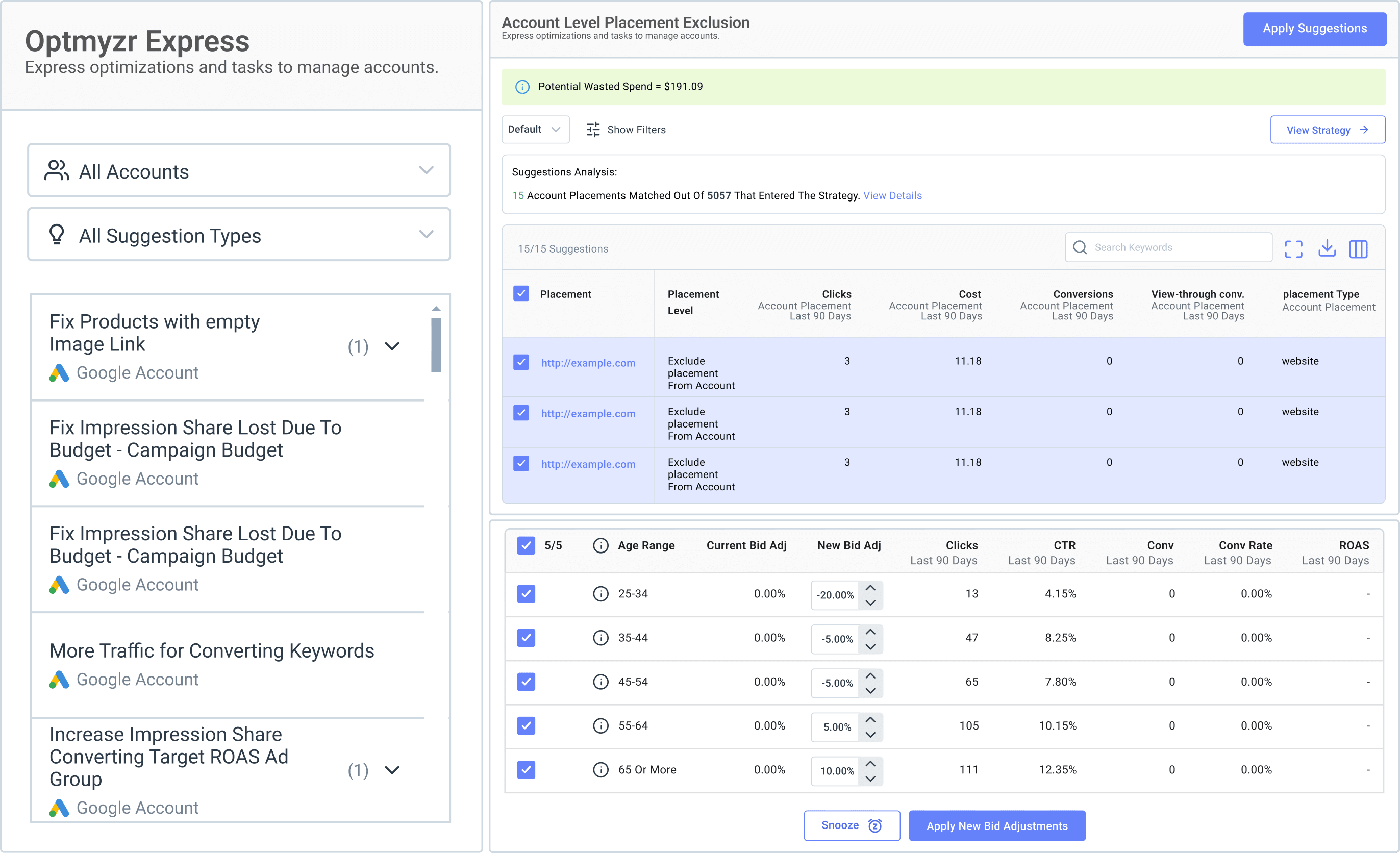Increase the 35-44 new bid adjustment

click(x=870, y=632)
